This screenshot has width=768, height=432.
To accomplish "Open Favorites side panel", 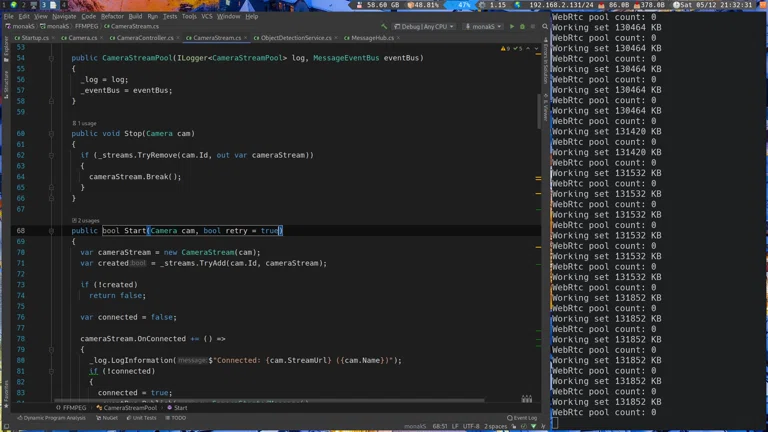I will [x=6, y=393].
